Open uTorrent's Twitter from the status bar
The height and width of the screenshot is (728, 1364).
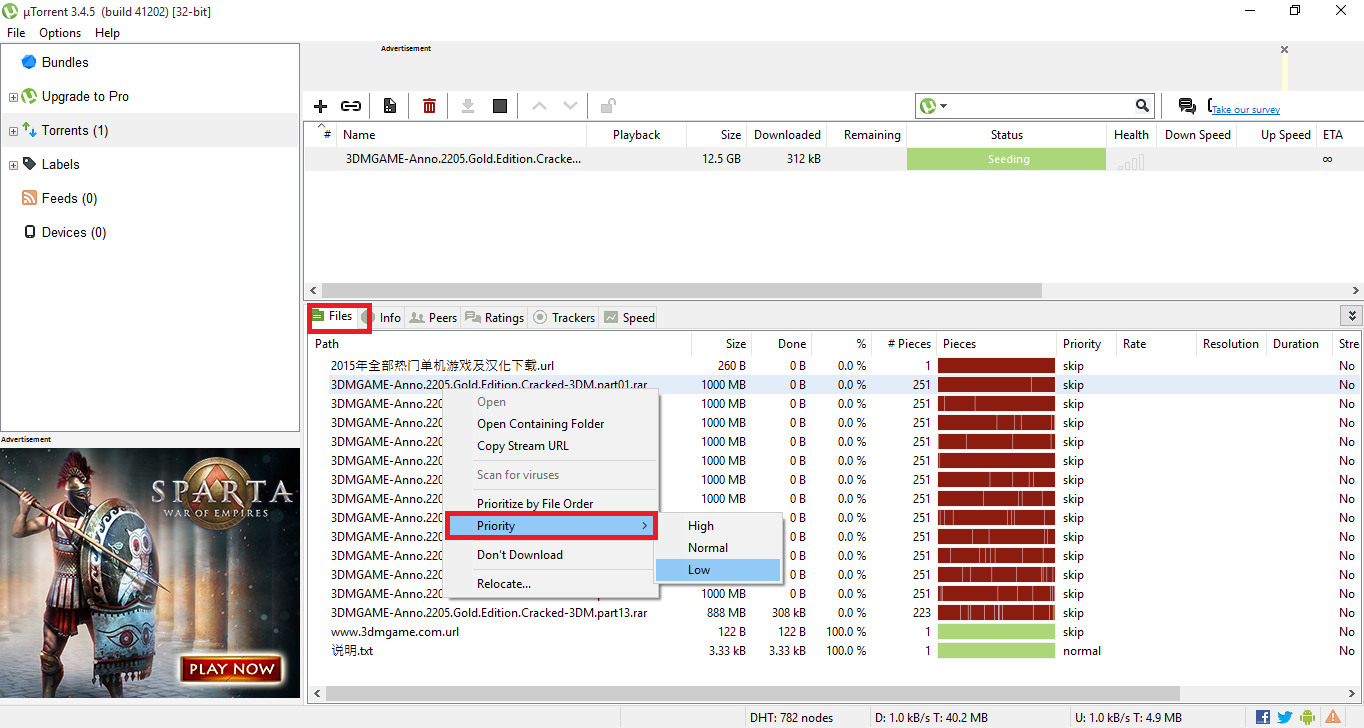click(1284, 717)
